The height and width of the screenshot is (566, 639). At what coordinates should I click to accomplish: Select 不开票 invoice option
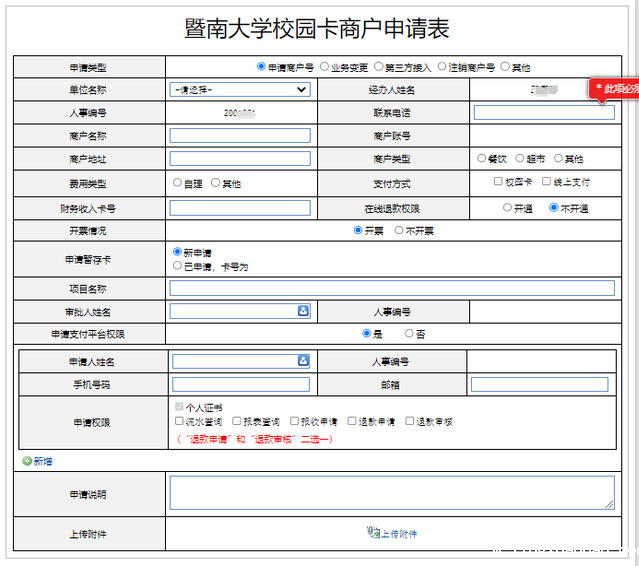(399, 230)
